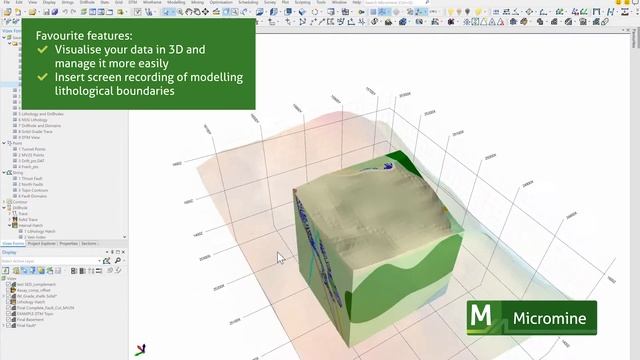Toggle the EXAMPLE DTM Topo layer checkbox
Screen dimensions: 640x360
click(8, 314)
